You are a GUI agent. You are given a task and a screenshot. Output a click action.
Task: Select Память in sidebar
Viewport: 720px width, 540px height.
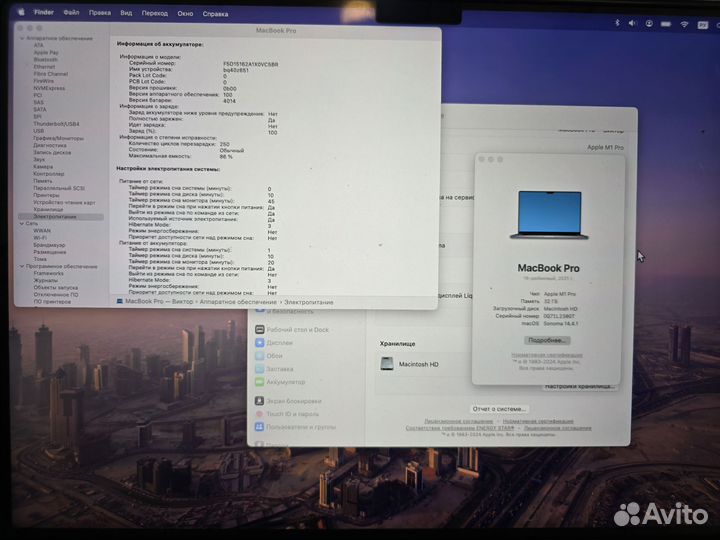pyautogui.click(x=43, y=181)
